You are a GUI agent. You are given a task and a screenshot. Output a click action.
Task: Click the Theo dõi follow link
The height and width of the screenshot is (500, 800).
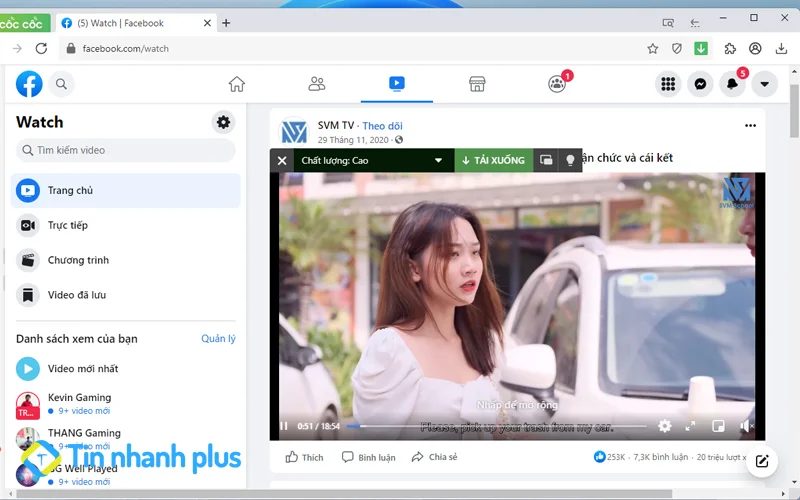point(382,126)
